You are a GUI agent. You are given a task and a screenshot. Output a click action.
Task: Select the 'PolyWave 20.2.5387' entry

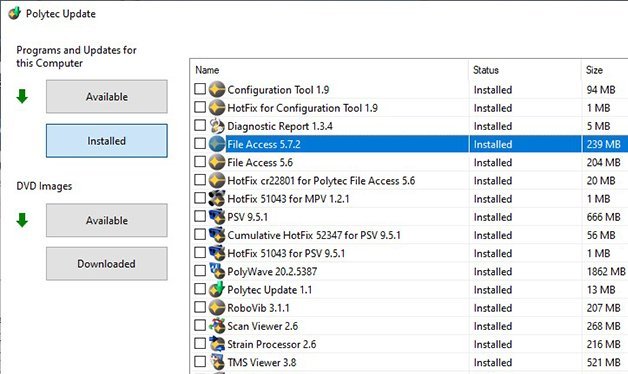tap(272, 271)
